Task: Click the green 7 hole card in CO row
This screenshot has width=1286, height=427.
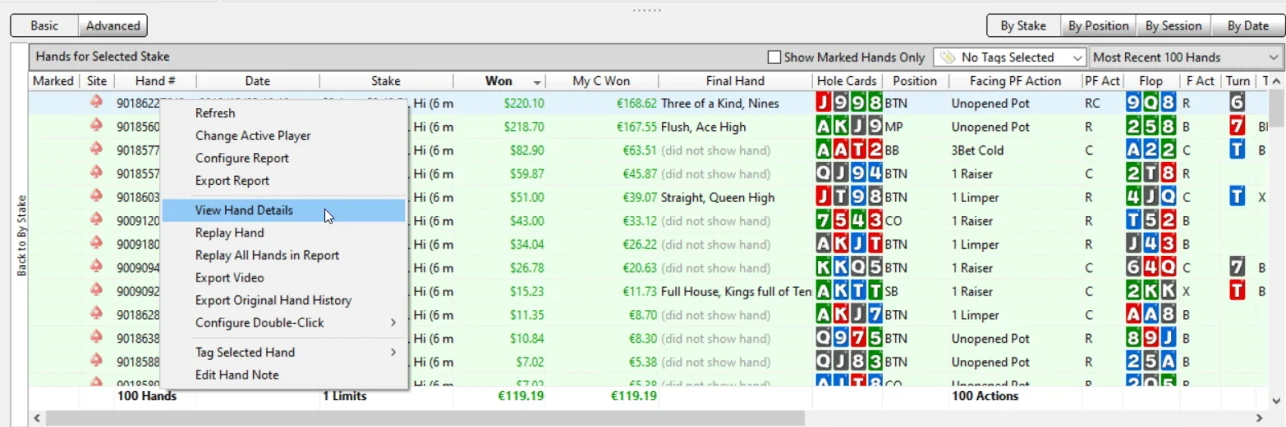Action: click(824, 221)
